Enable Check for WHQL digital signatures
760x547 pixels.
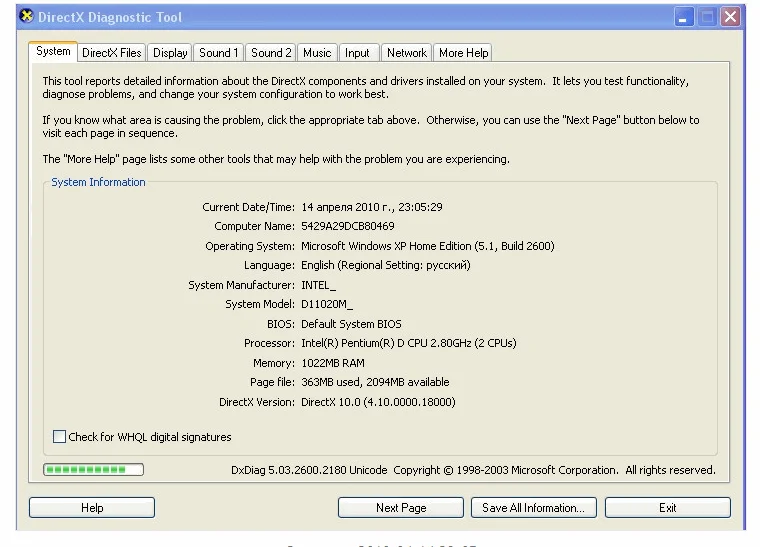point(59,437)
